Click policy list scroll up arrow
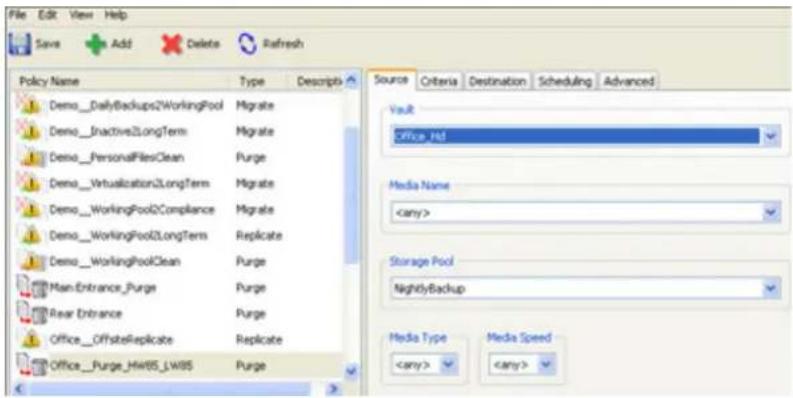The image size is (793, 398). [352, 81]
